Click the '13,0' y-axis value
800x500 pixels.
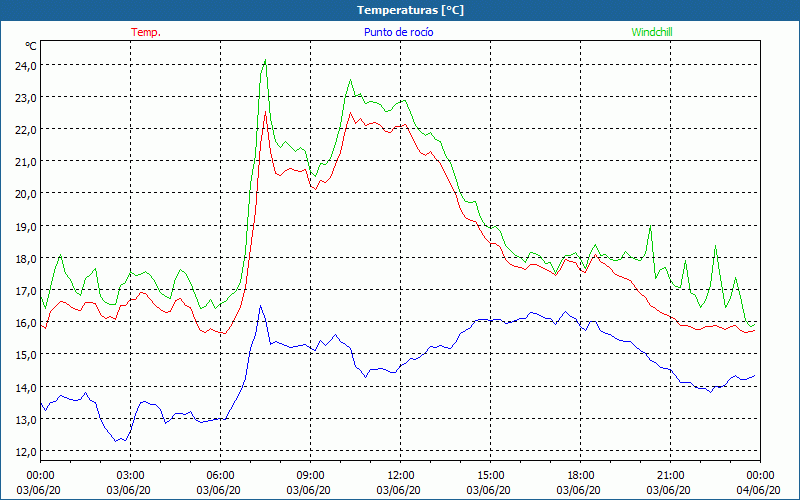point(26,420)
